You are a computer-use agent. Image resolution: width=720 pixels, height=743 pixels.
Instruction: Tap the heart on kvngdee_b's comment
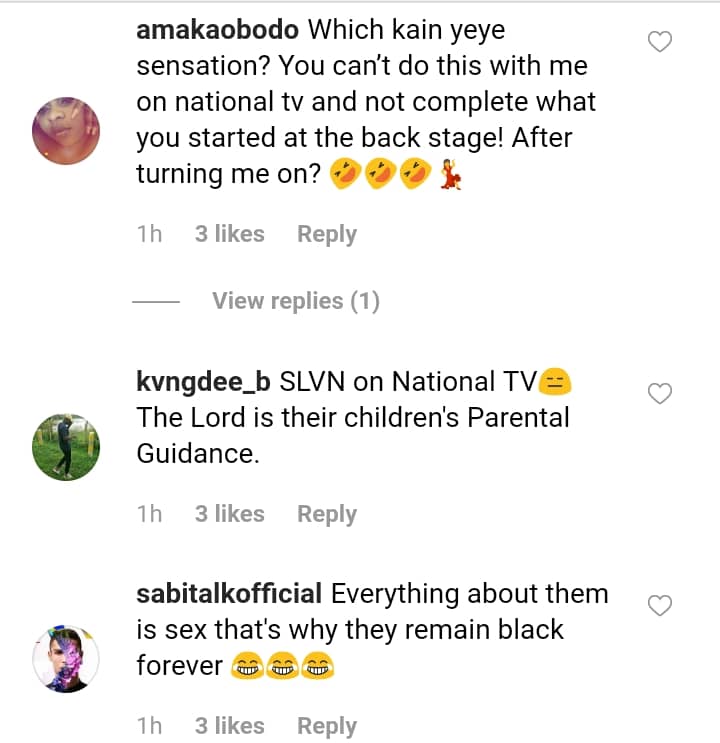[660, 394]
